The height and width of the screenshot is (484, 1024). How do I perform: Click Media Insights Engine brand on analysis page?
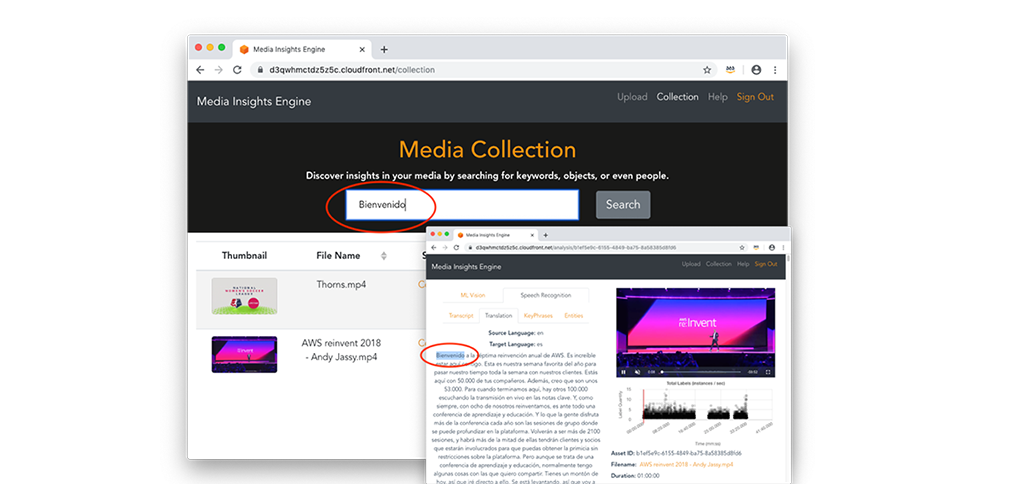466,266
